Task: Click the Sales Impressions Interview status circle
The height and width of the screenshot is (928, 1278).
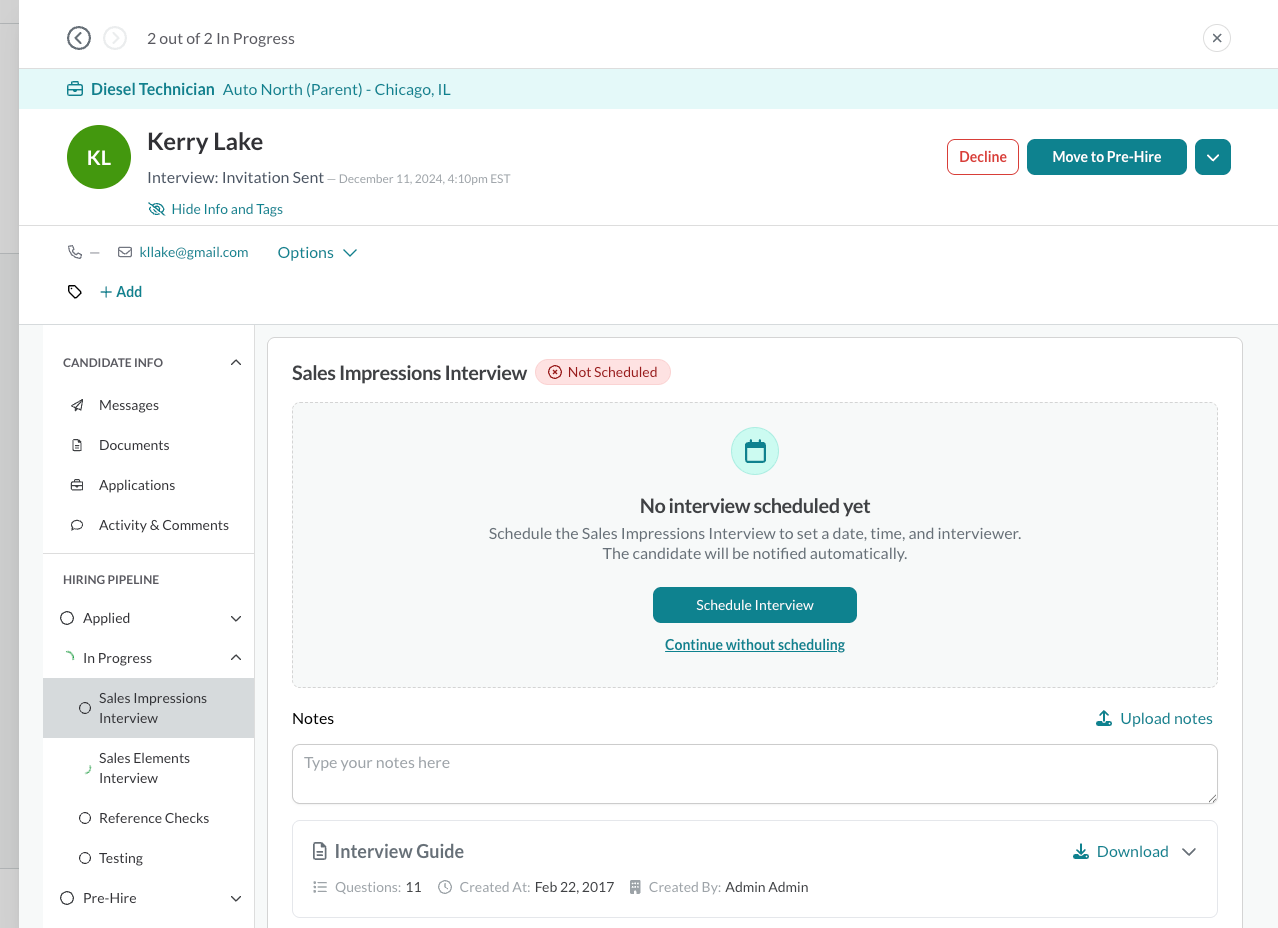Action: tap(85, 708)
